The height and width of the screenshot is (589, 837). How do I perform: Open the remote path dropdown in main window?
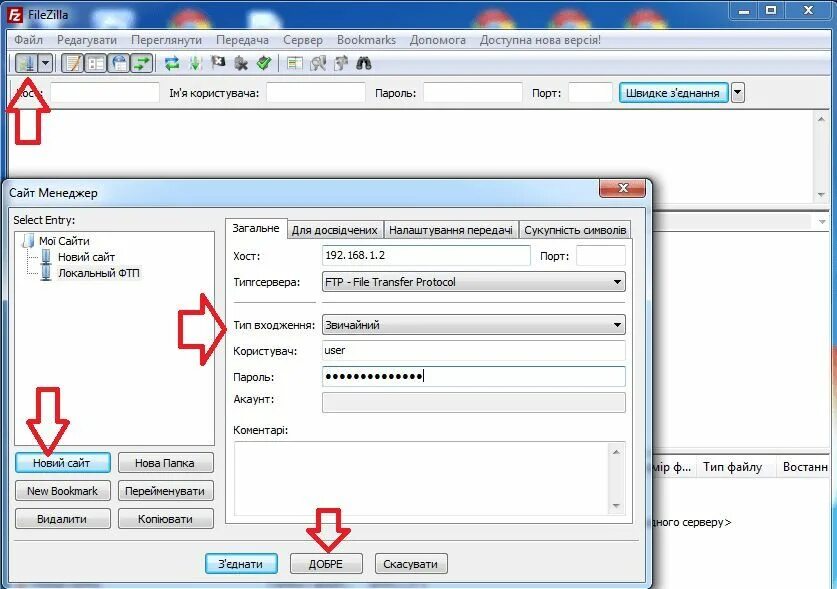[822, 221]
